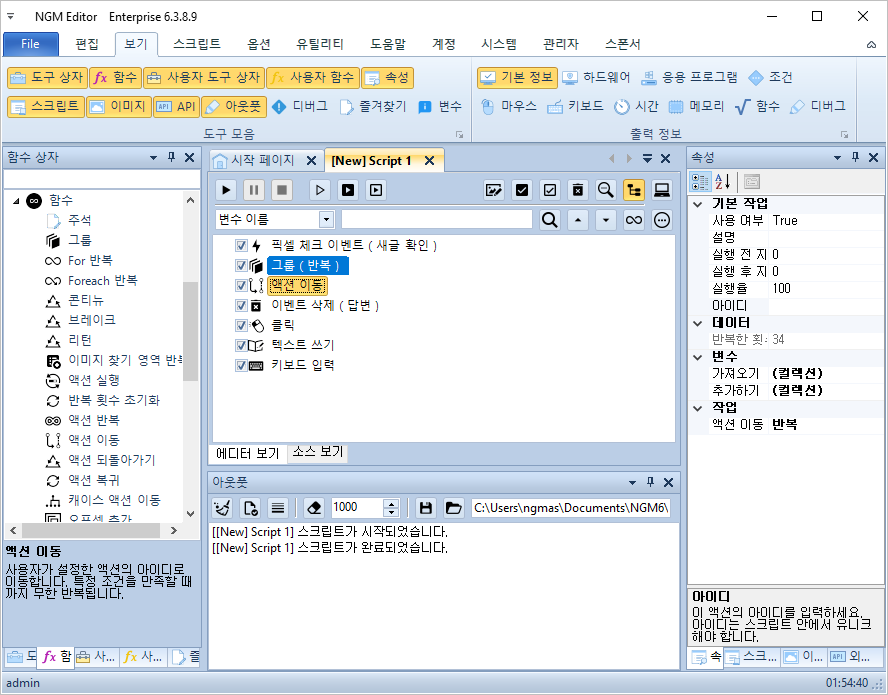Uncheck the 픽셀 체크 이벤트 action checkbox

pyautogui.click(x=241, y=245)
